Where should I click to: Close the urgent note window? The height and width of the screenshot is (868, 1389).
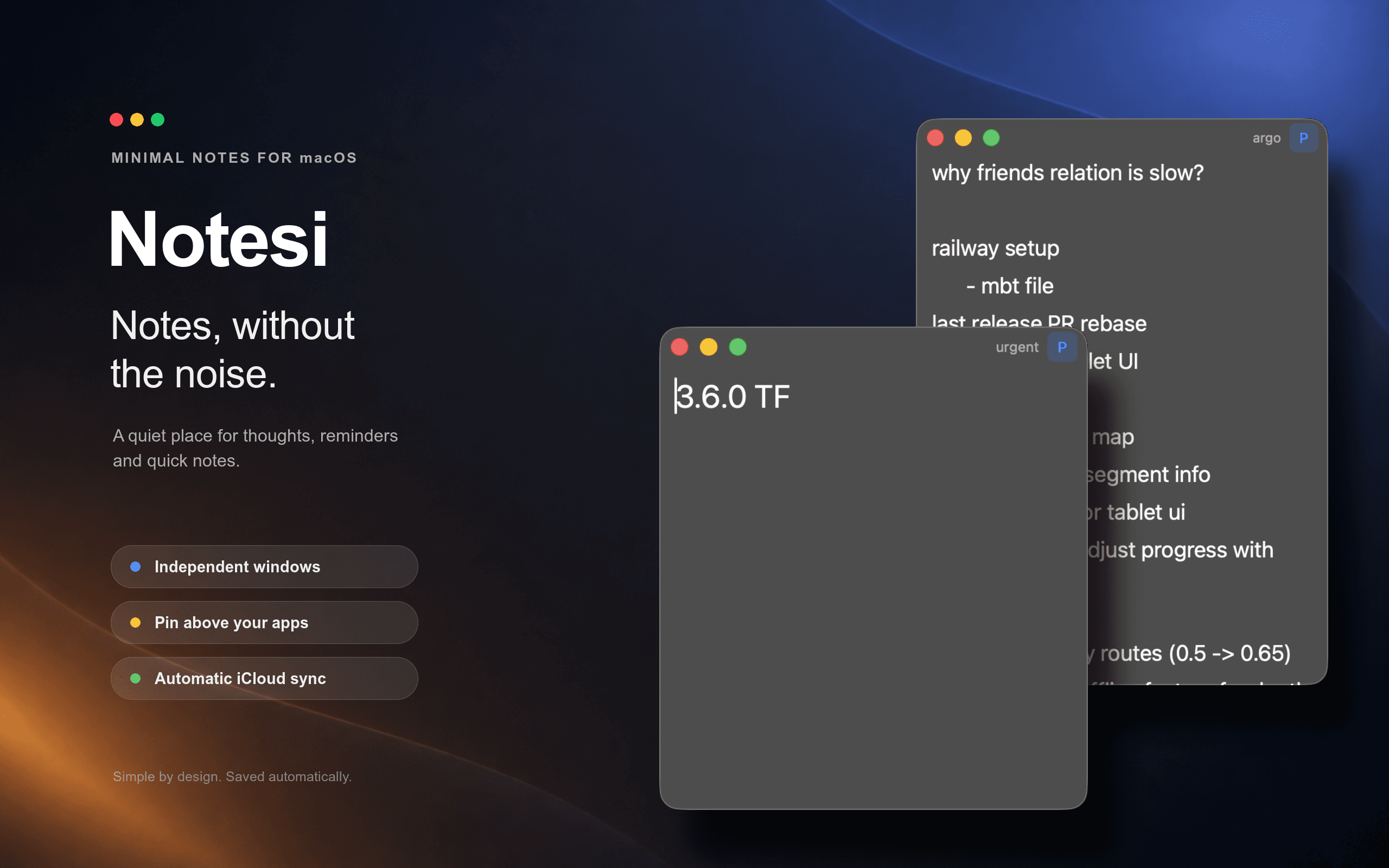(679, 347)
